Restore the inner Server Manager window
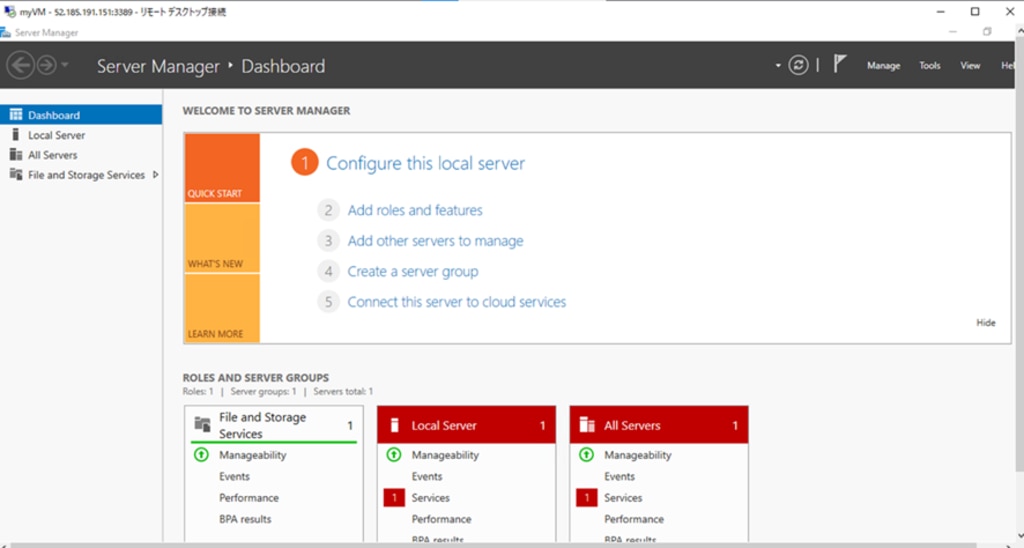The image size is (1024, 548). pos(987,31)
